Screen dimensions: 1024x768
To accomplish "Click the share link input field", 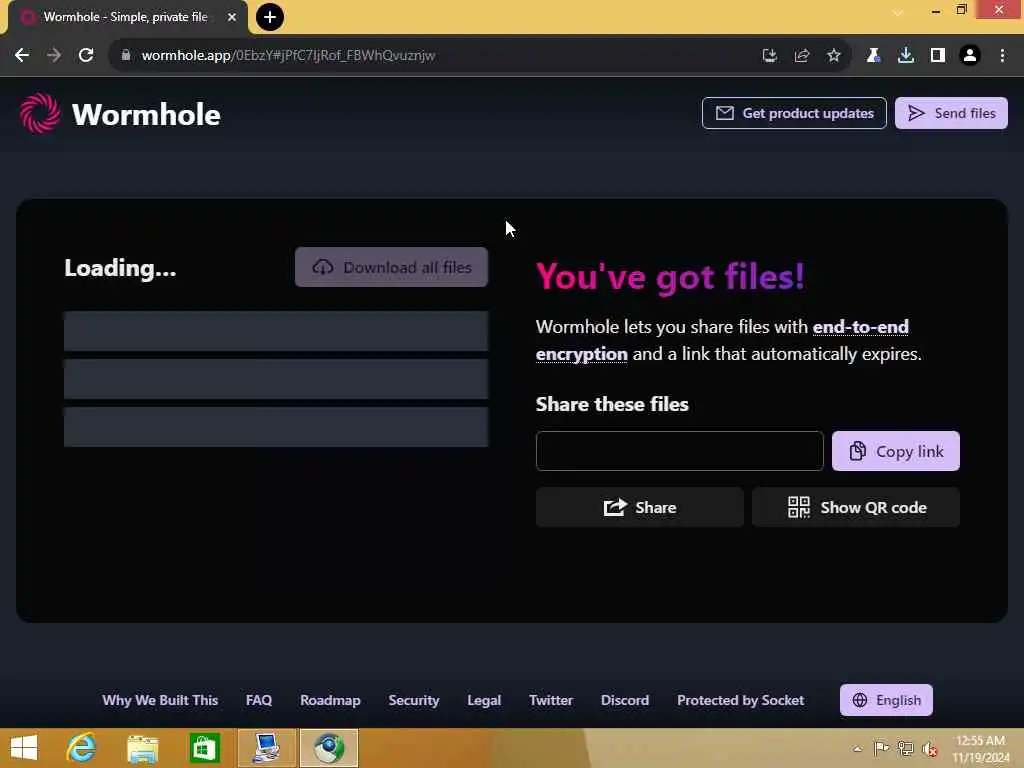I will [679, 451].
